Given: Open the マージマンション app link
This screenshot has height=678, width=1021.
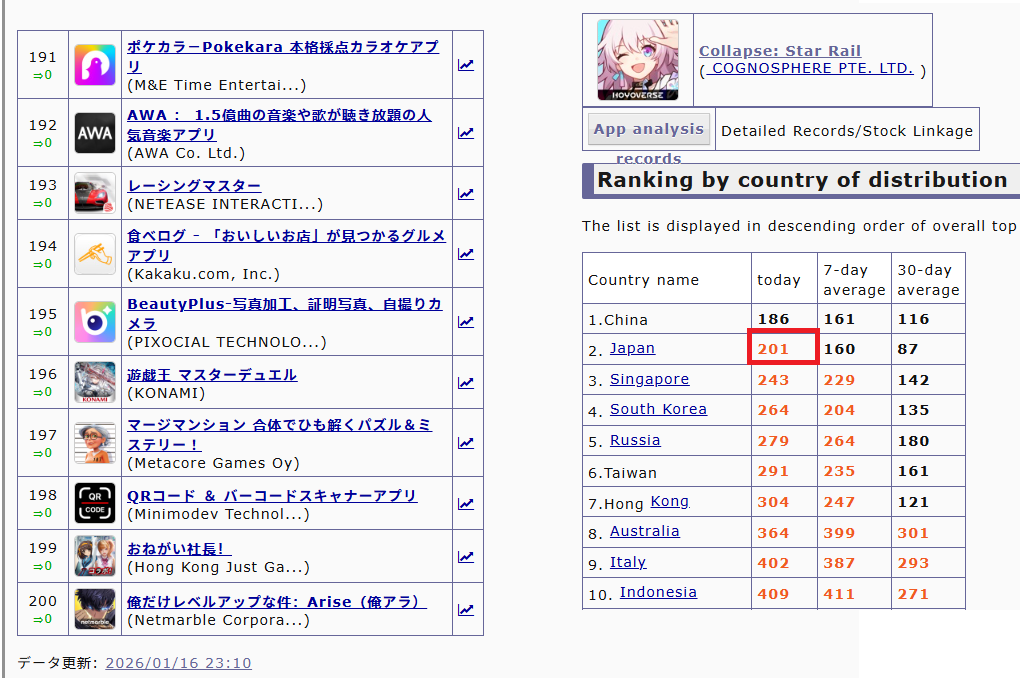Looking at the screenshot, I should (x=279, y=434).
